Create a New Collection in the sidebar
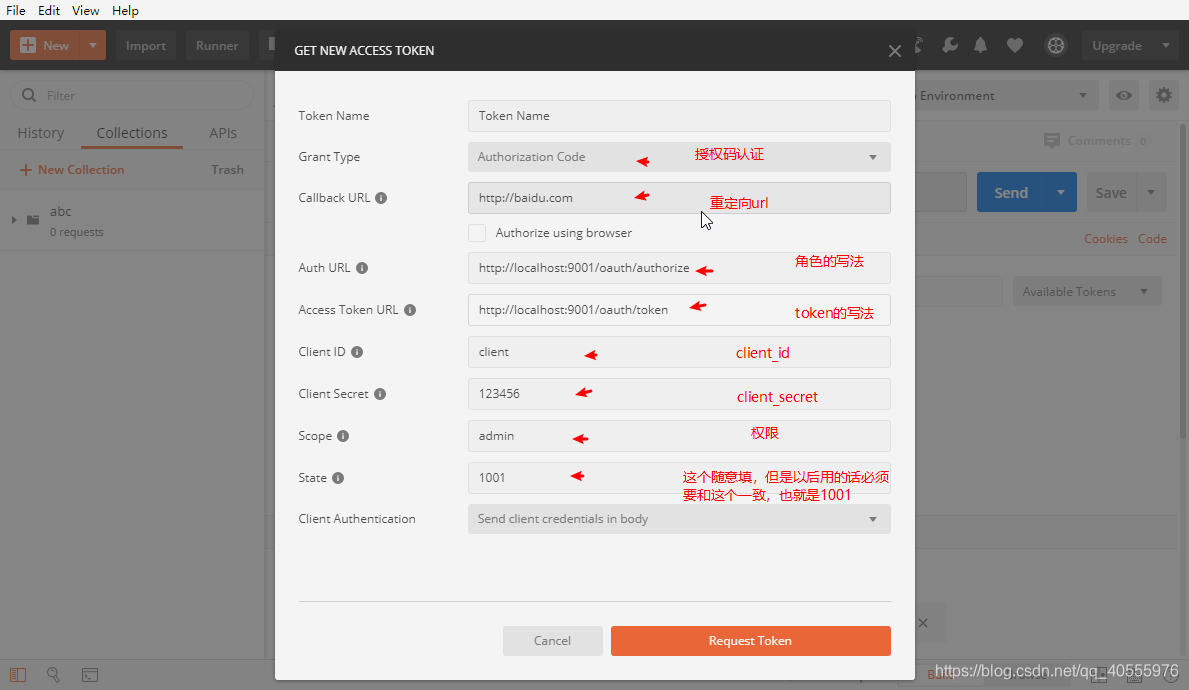 pyautogui.click(x=71, y=169)
